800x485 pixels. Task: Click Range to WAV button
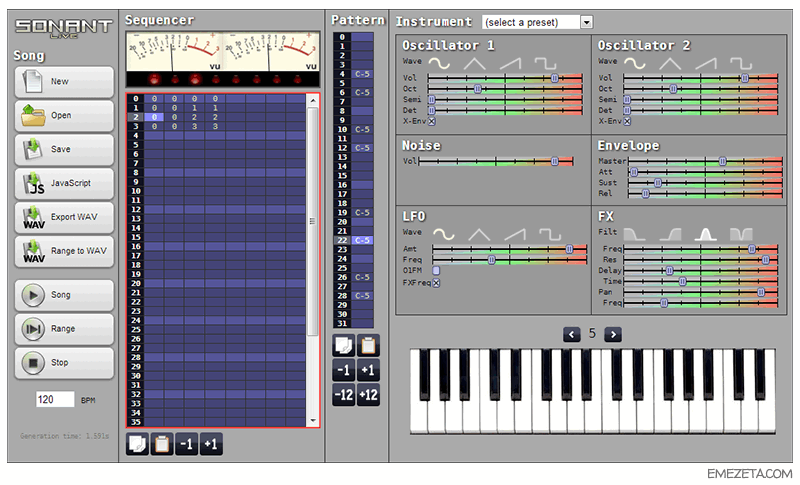64,251
